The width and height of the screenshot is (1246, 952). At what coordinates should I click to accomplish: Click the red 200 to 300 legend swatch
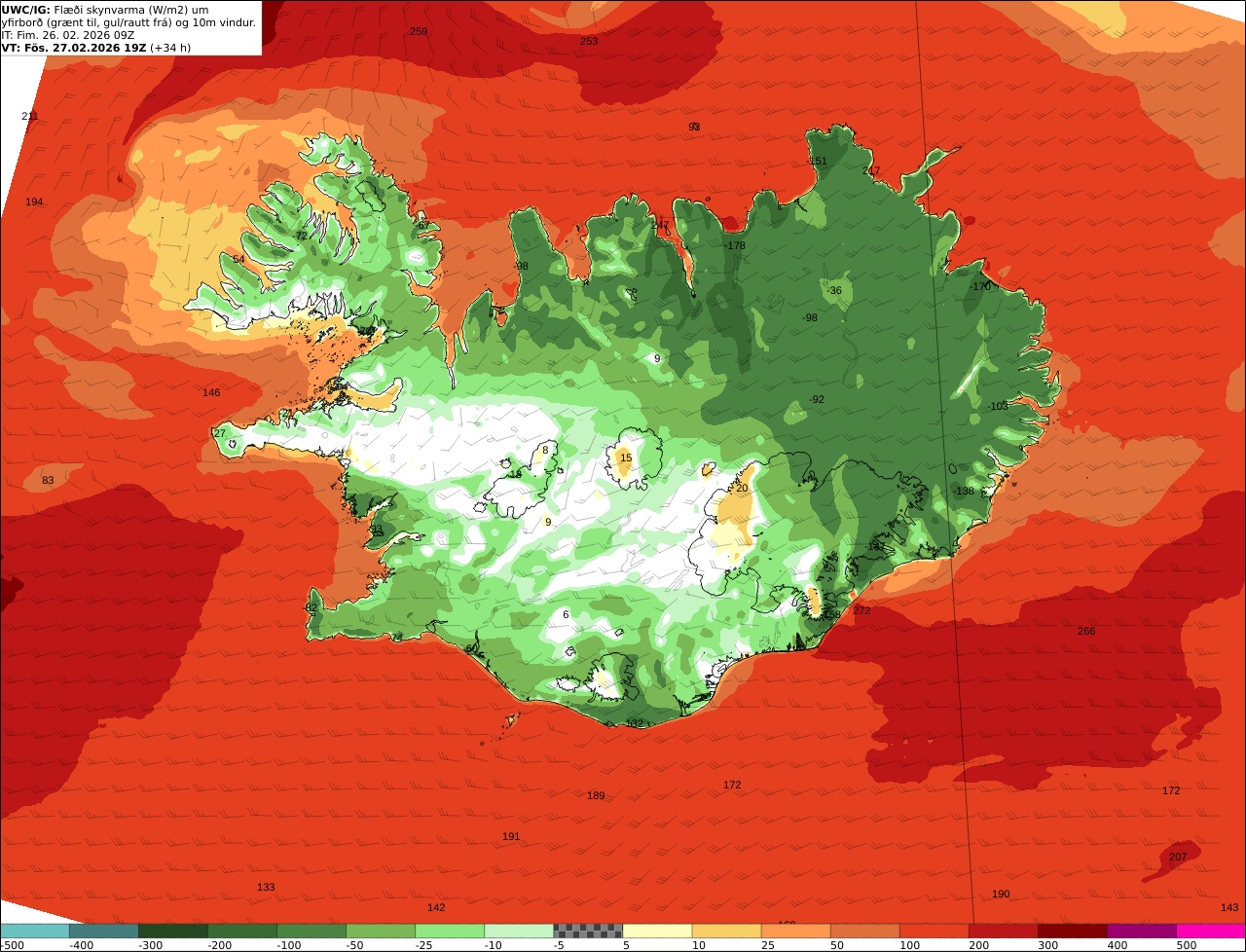1003,931
